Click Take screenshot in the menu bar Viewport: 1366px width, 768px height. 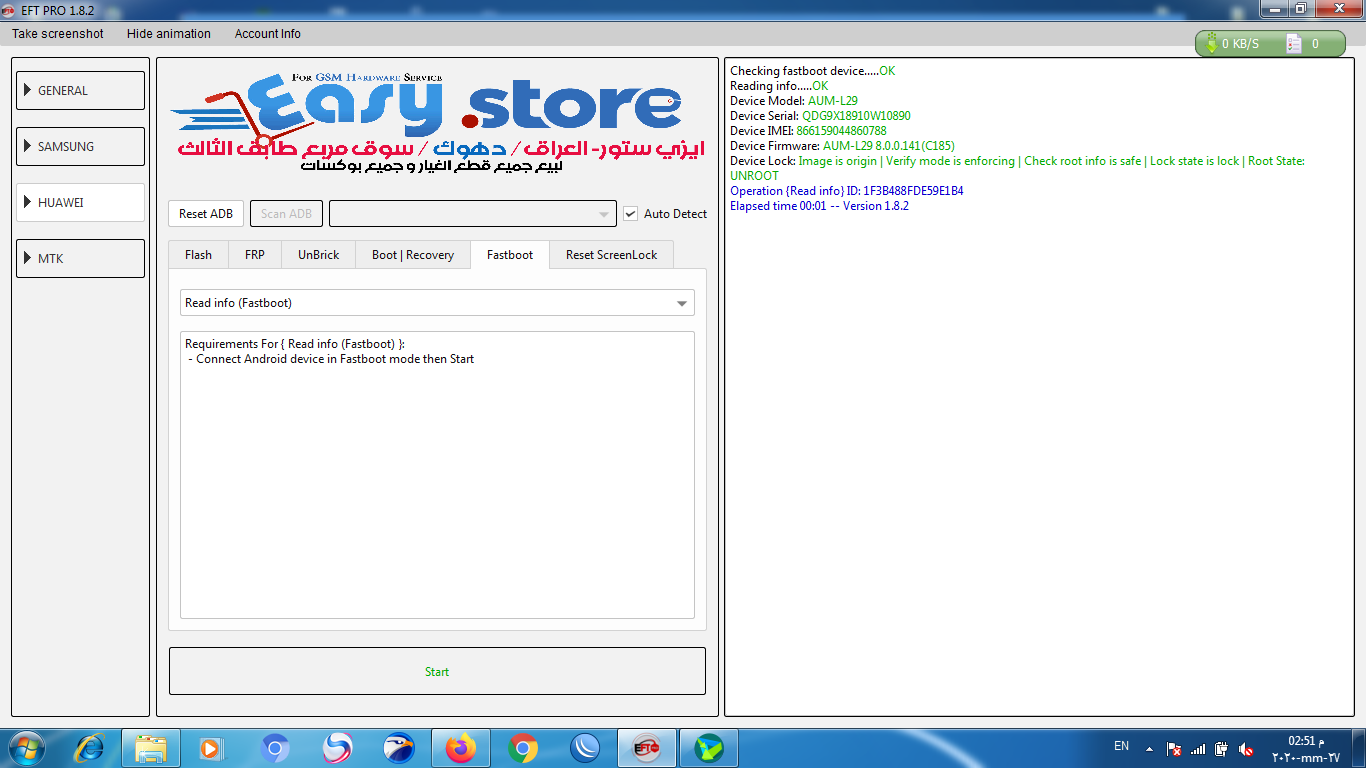pos(58,34)
